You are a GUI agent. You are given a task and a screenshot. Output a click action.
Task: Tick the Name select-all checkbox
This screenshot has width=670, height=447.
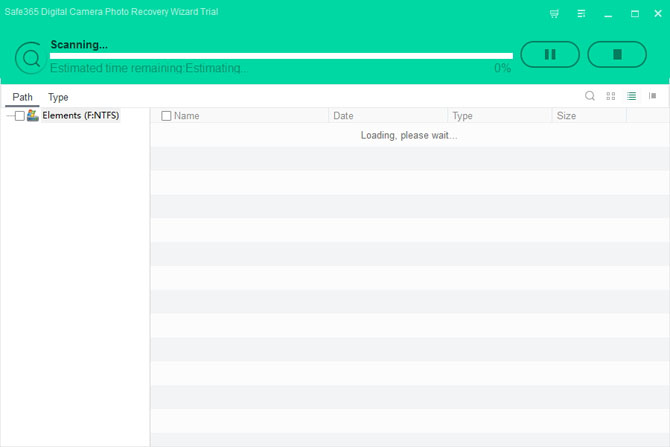(166, 116)
